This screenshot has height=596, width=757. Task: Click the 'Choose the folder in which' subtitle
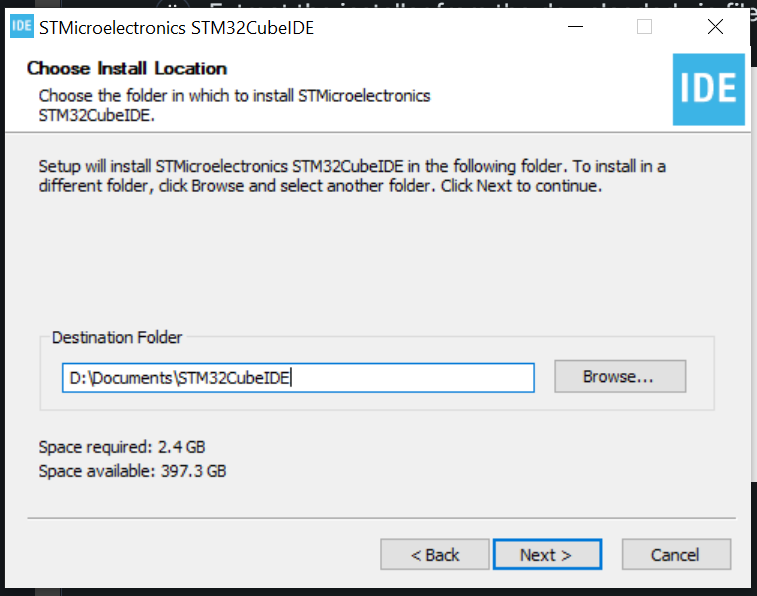click(x=234, y=106)
